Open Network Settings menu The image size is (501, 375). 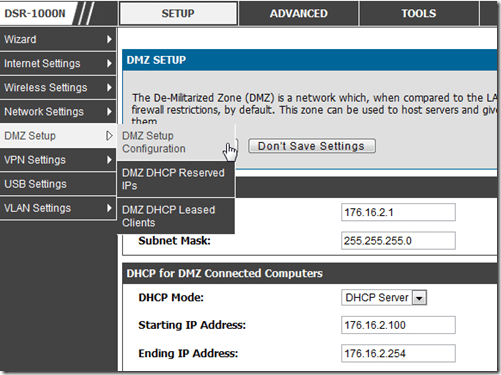coord(58,112)
